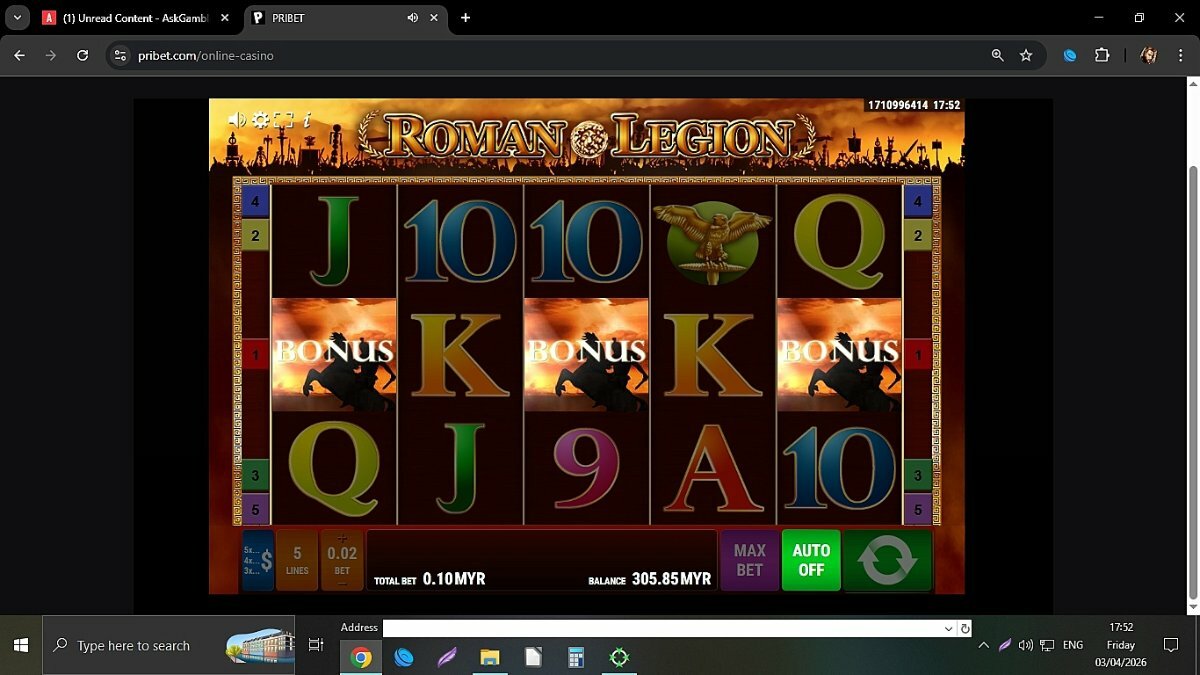This screenshot has height=675, width=1200.
Task: Mute the PRIBET tab audio
Action: pyautogui.click(x=413, y=18)
